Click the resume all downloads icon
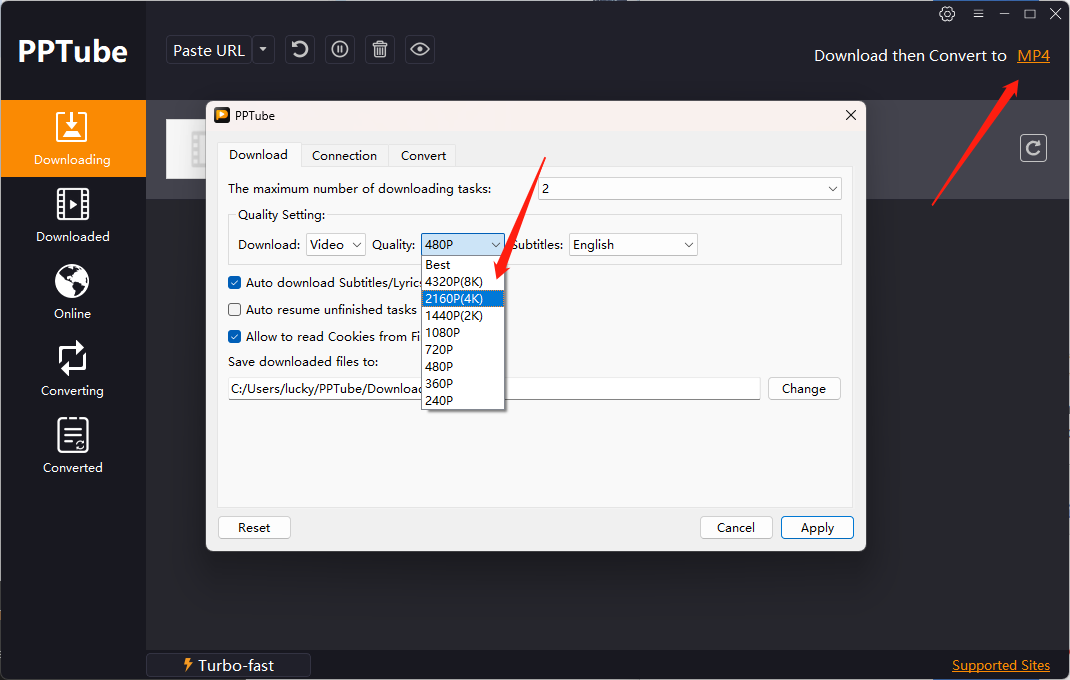Screen dimensions: 1070x680 (x=299, y=50)
